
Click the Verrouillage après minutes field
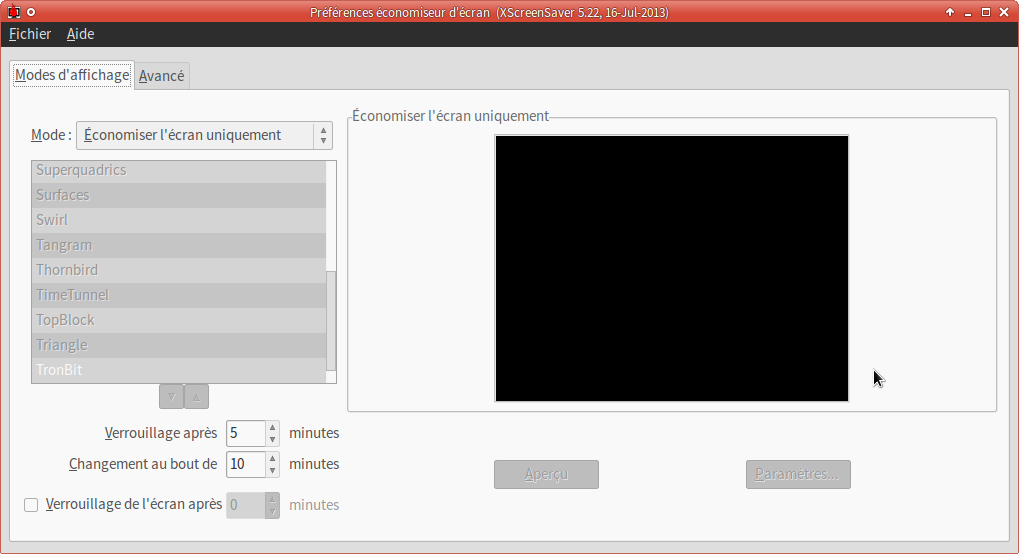pos(245,433)
